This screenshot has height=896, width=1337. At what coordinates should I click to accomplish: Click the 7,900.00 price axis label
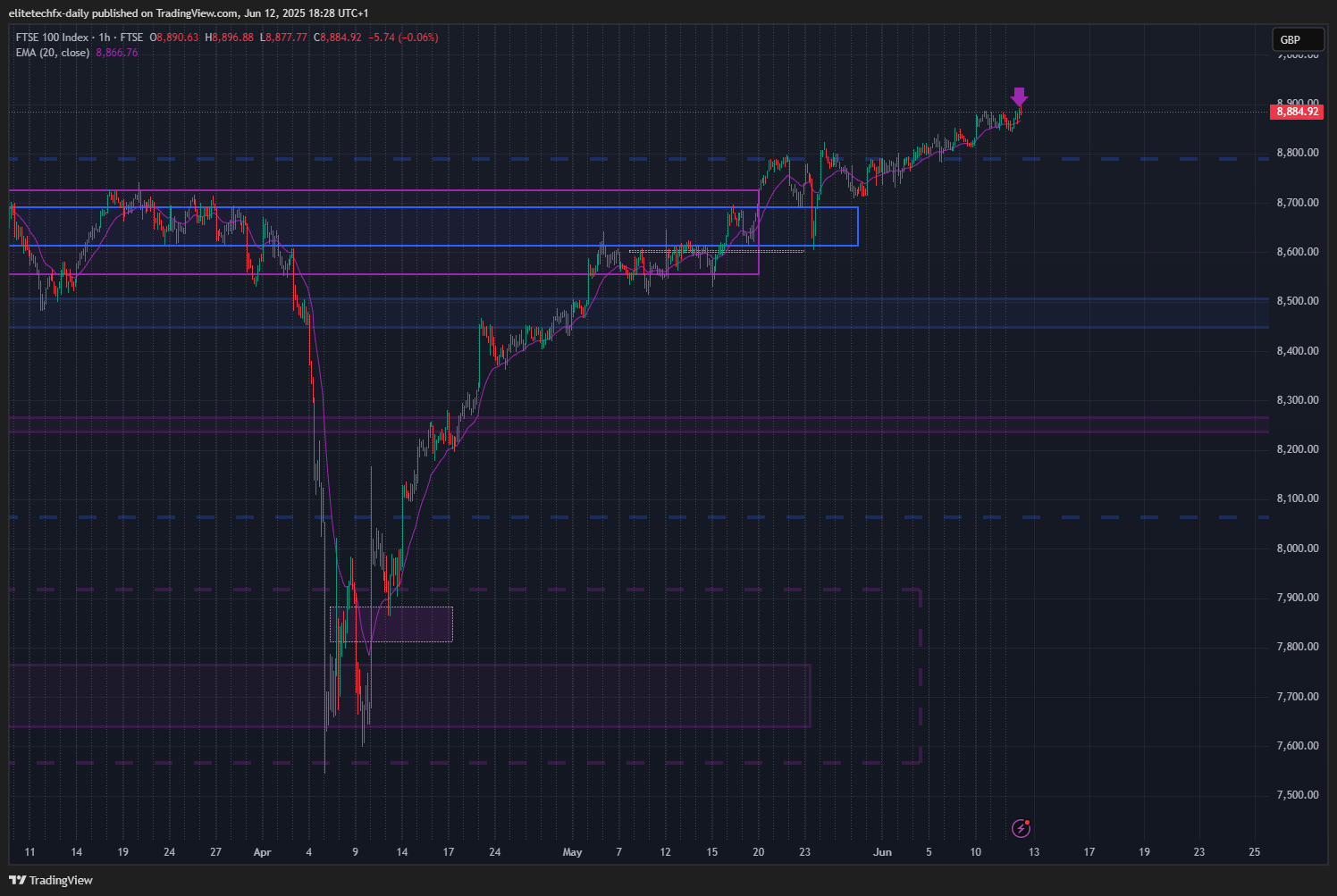coord(1298,598)
